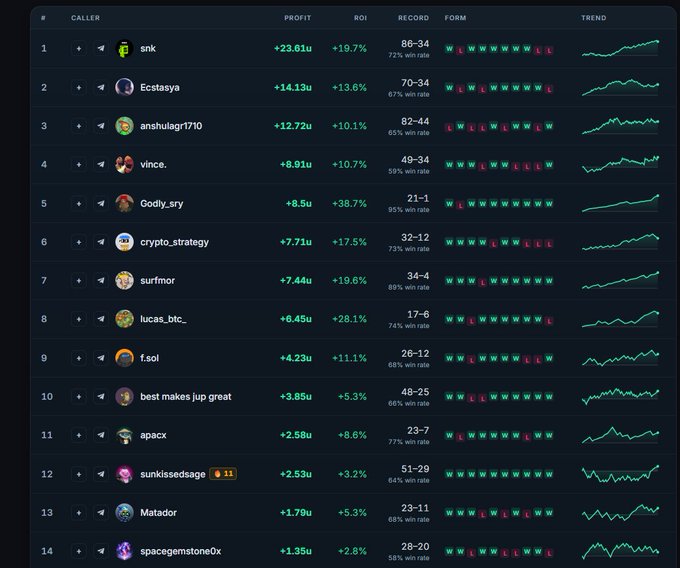Open snk's caller profile name

tap(148, 49)
